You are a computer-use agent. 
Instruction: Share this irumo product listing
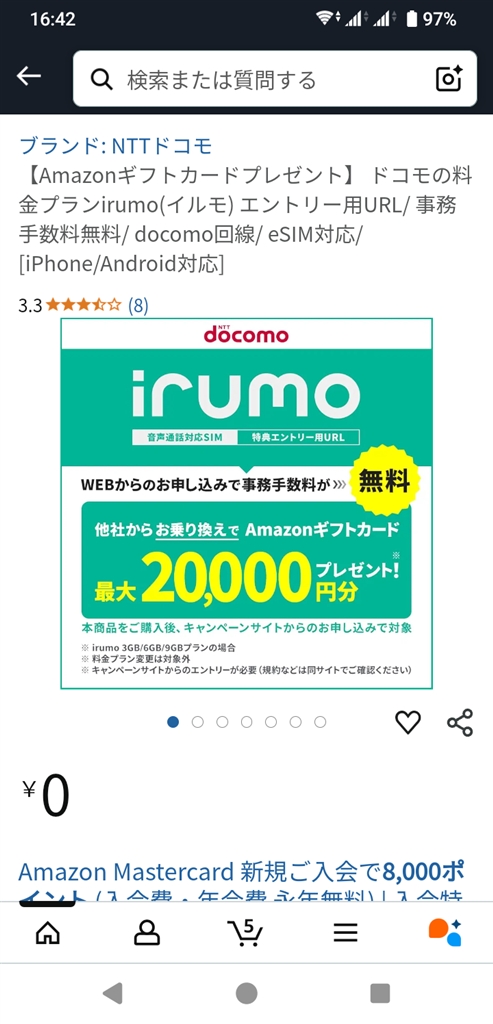(x=460, y=722)
